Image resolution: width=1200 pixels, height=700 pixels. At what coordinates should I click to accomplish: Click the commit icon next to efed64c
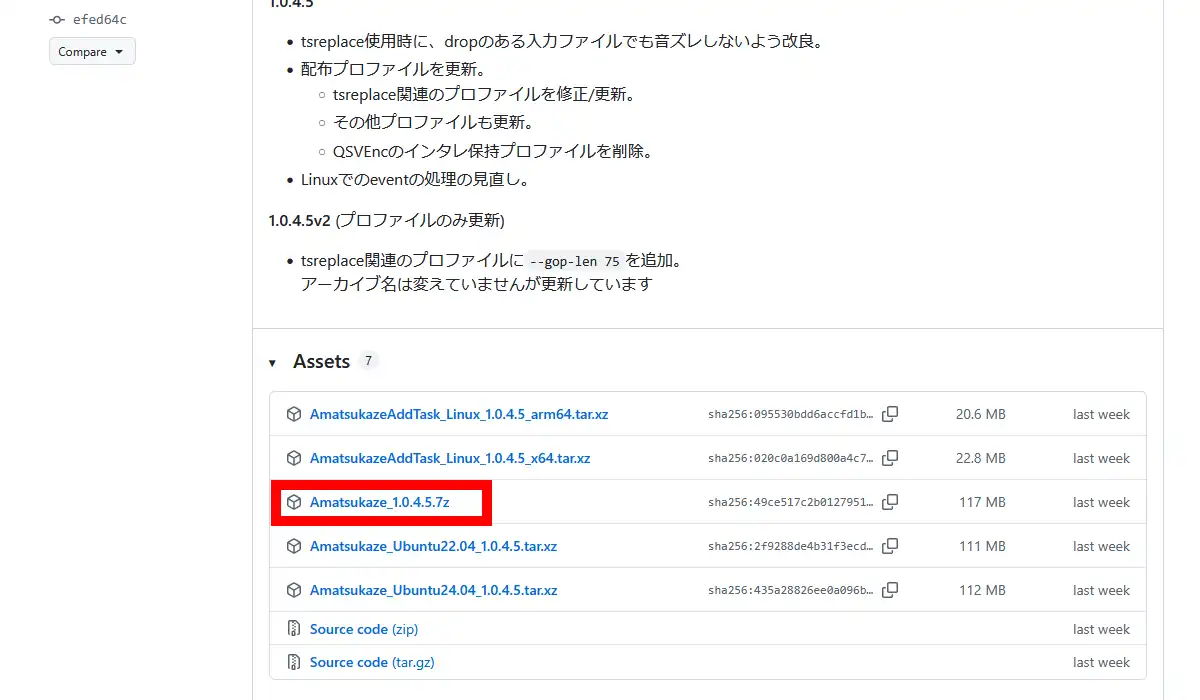(57, 19)
